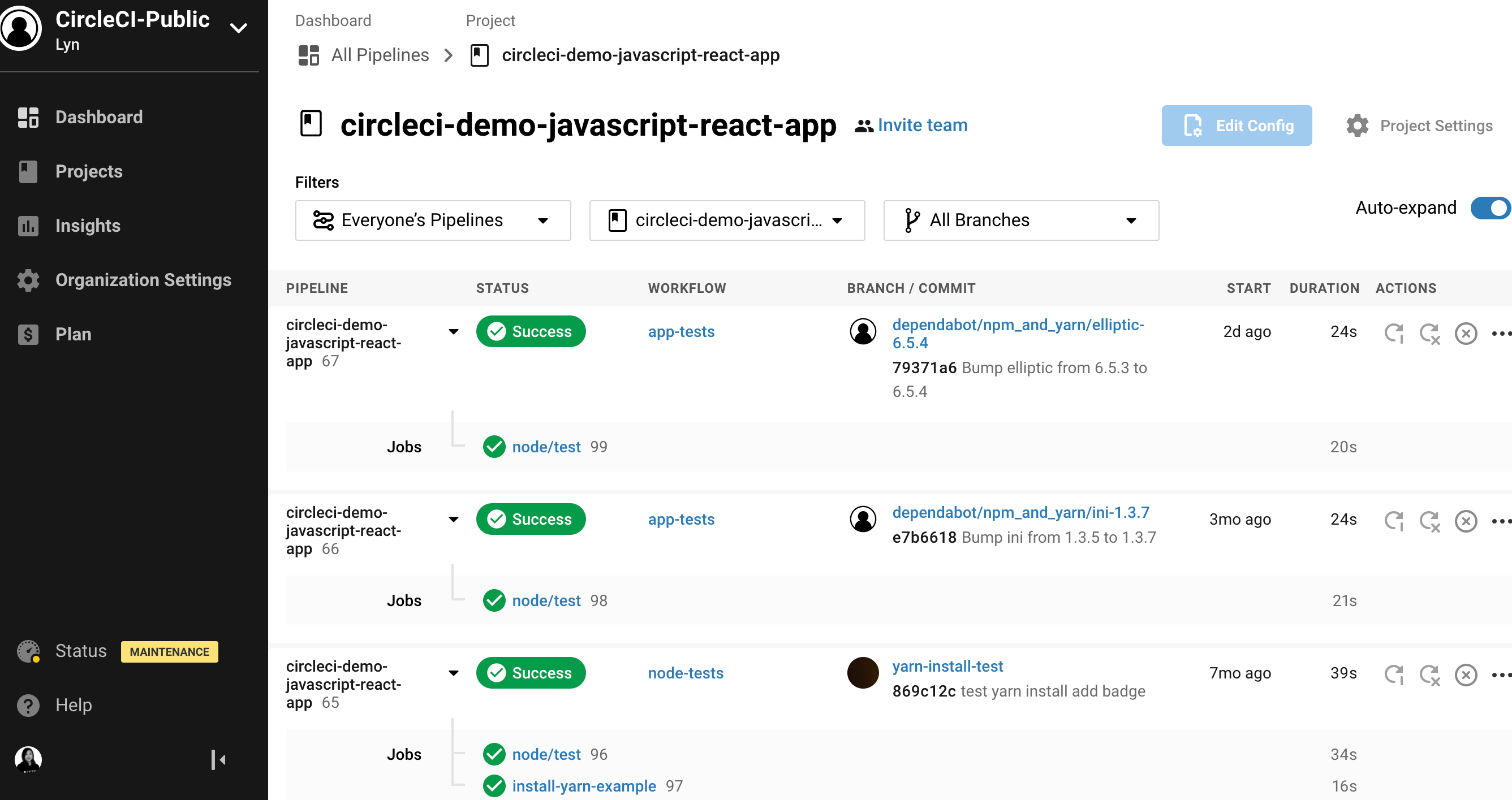Image resolution: width=1512 pixels, height=800 pixels.
Task: Click the Edit Config button
Action: coord(1236,126)
